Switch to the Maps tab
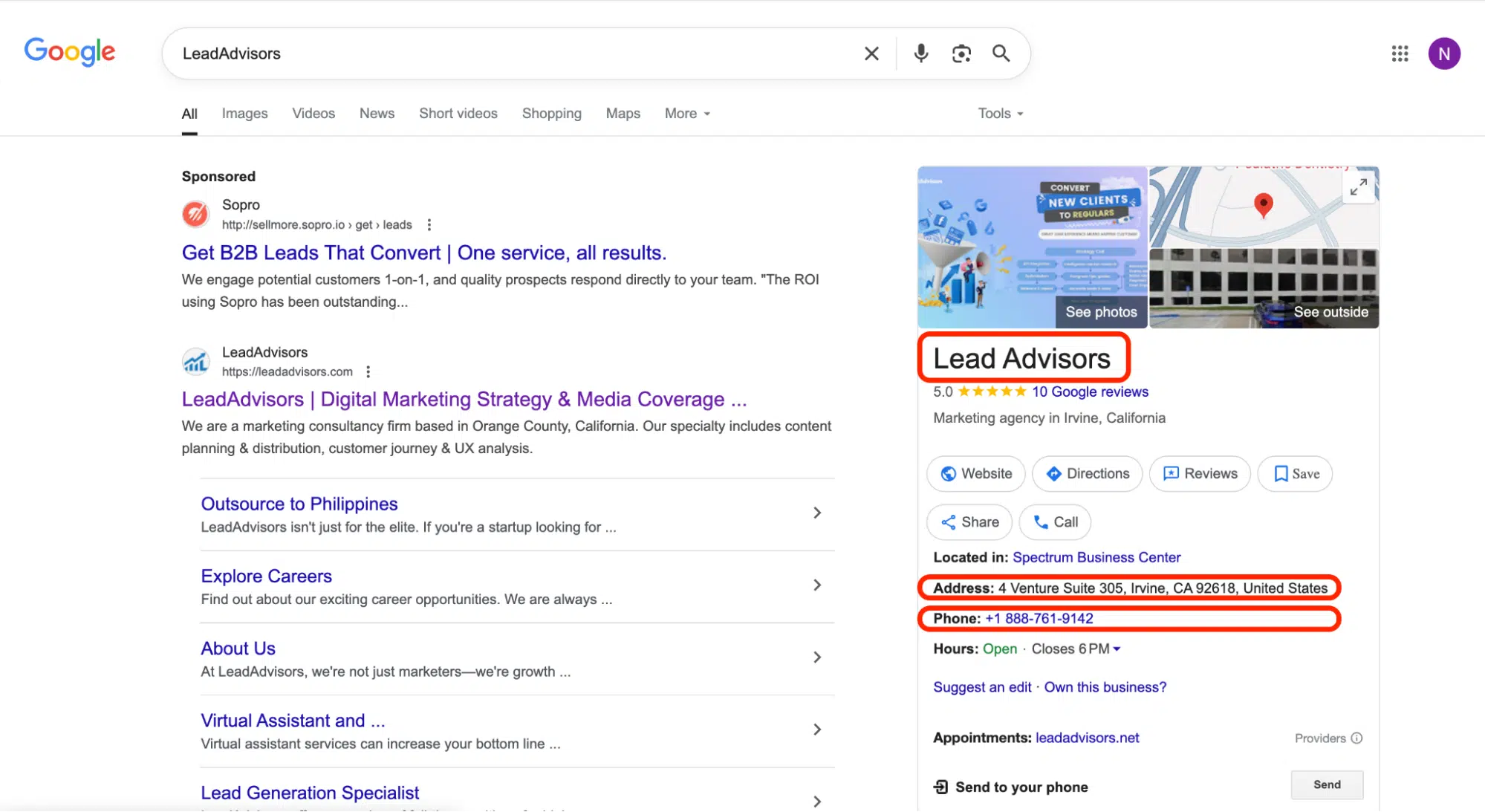 pos(623,113)
